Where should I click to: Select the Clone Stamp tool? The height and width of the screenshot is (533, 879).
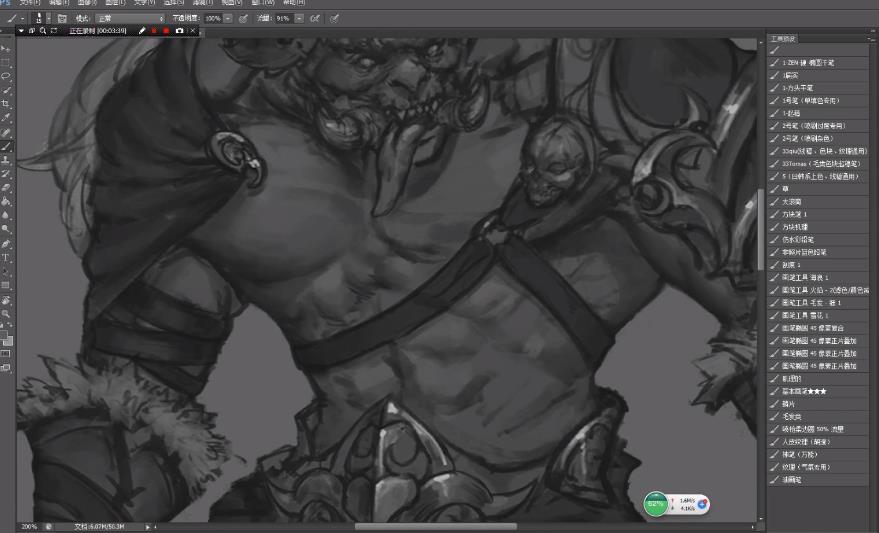click(6, 160)
